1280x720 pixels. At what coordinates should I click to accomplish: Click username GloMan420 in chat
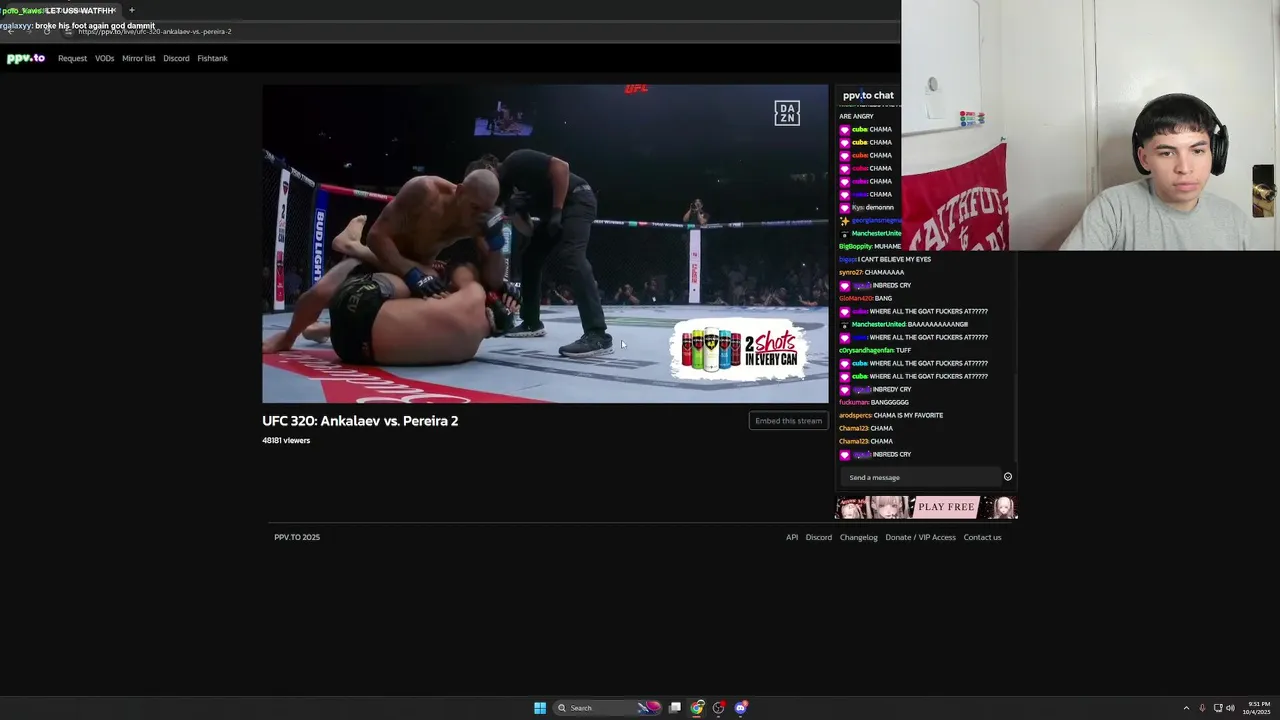[x=855, y=298]
